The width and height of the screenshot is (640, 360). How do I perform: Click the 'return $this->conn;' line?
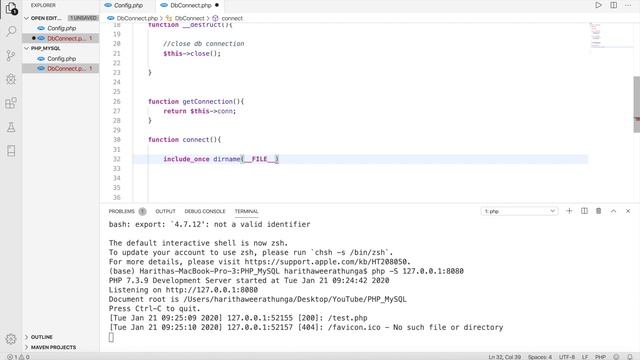pos(200,111)
